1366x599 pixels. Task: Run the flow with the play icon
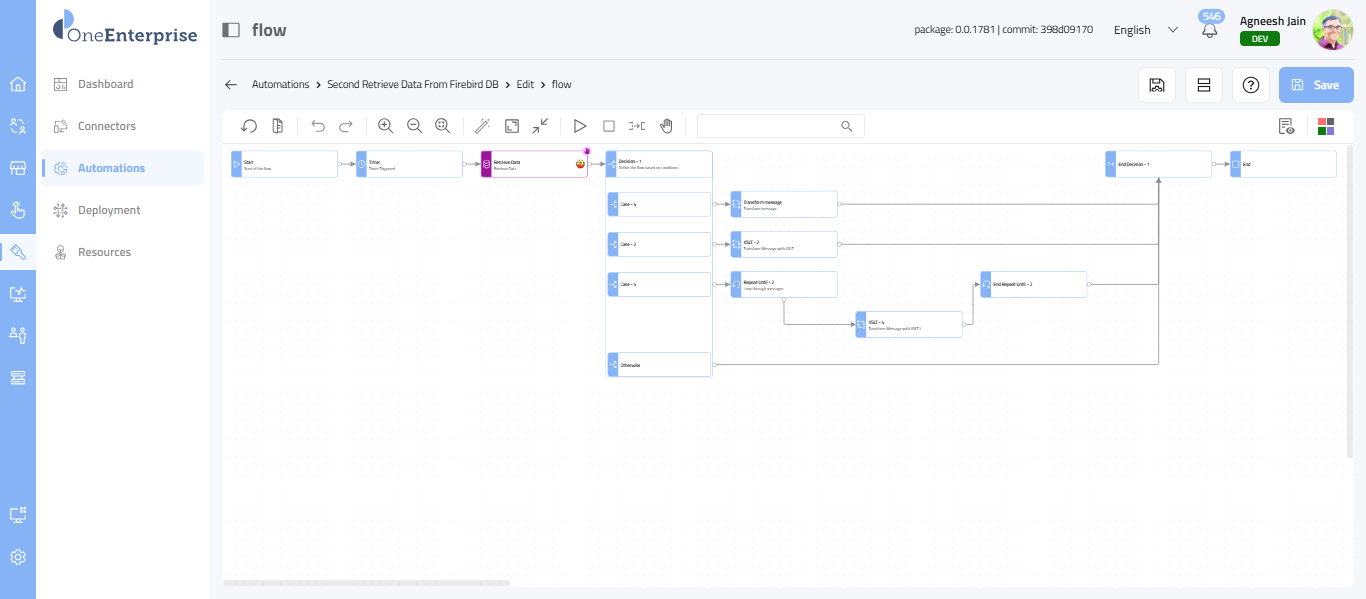[x=579, y=126]
